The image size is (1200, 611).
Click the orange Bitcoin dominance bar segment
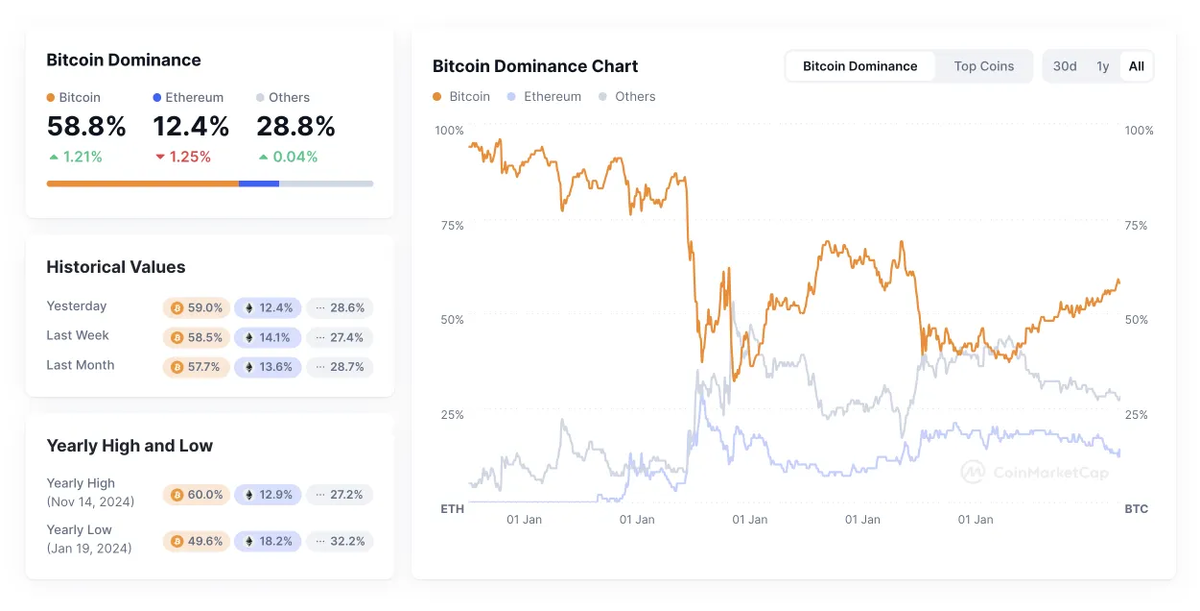[x=142, y=184]
